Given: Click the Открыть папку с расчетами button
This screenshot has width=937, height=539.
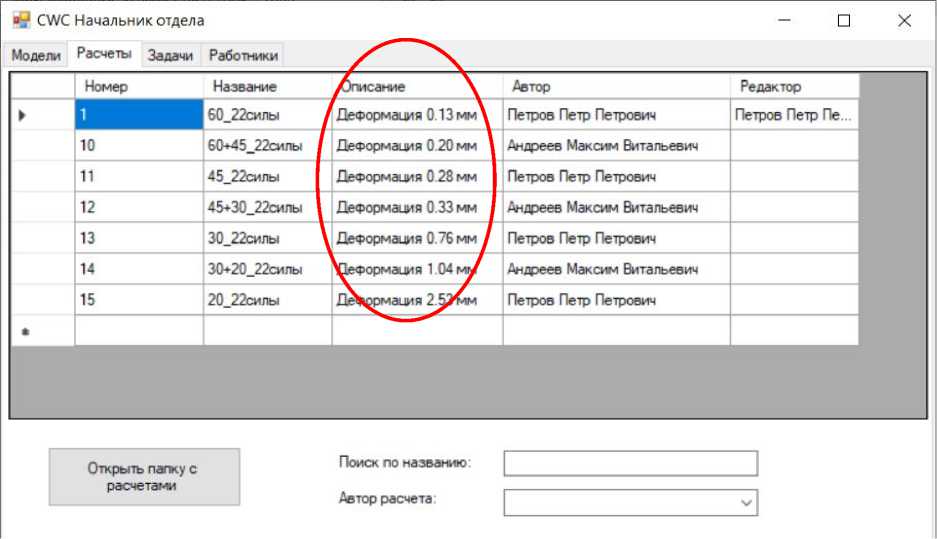Looking at the screenshot, I should tap(144, 477).
